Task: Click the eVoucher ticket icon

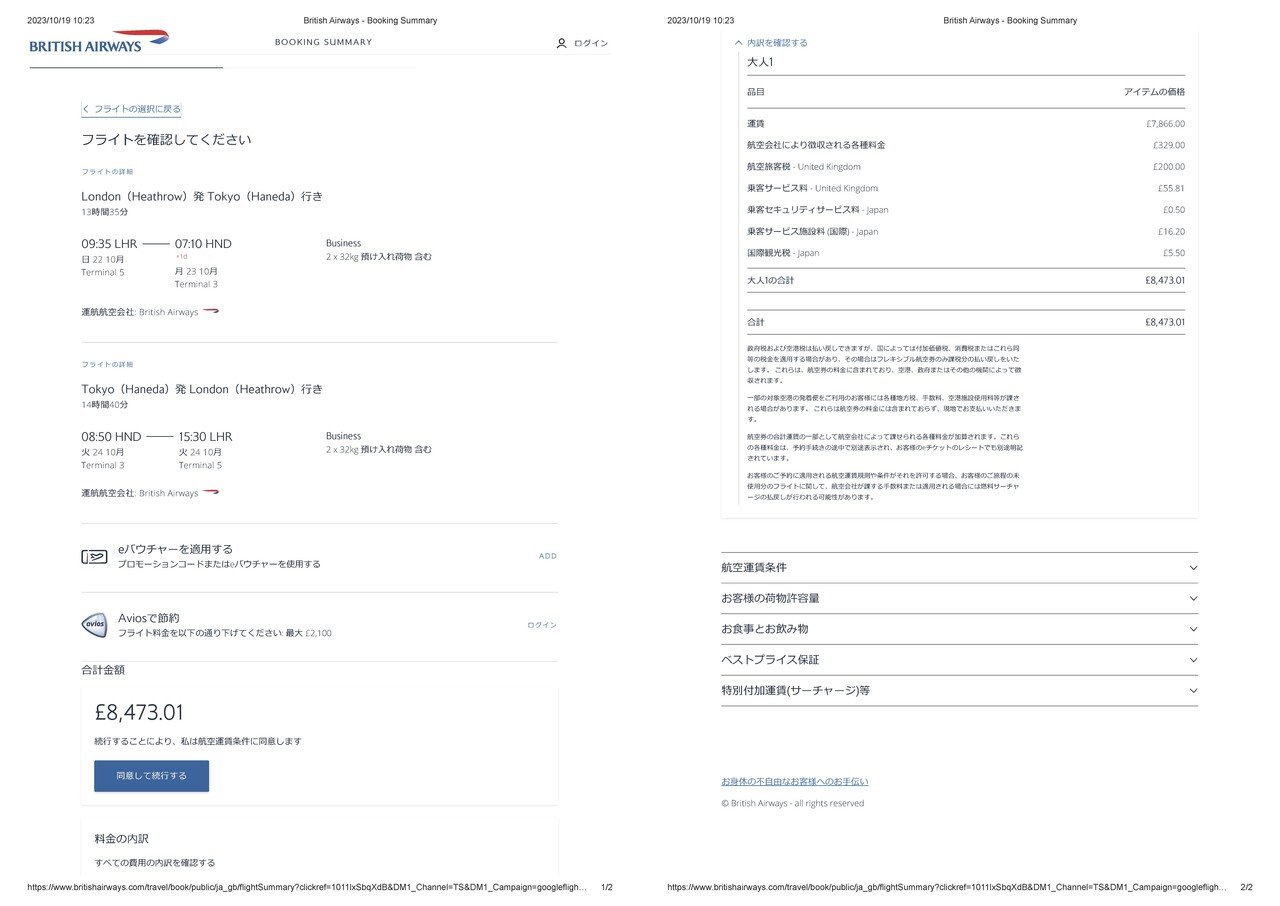Action: click(94, 557)
